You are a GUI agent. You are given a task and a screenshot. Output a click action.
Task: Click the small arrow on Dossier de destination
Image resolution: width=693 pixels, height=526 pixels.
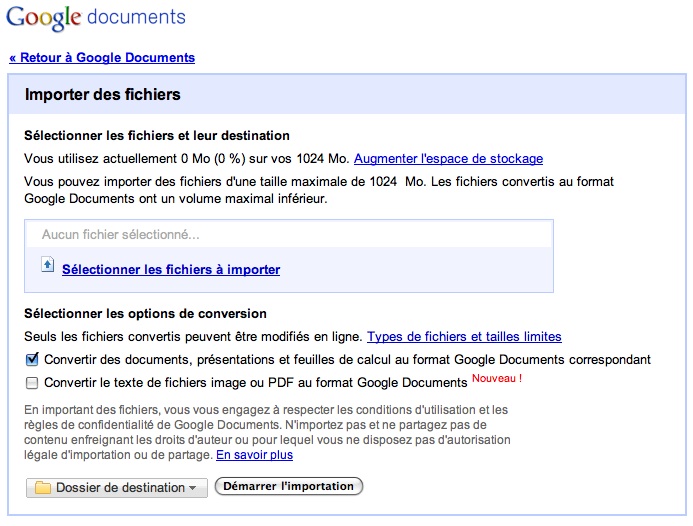[192, 488]
